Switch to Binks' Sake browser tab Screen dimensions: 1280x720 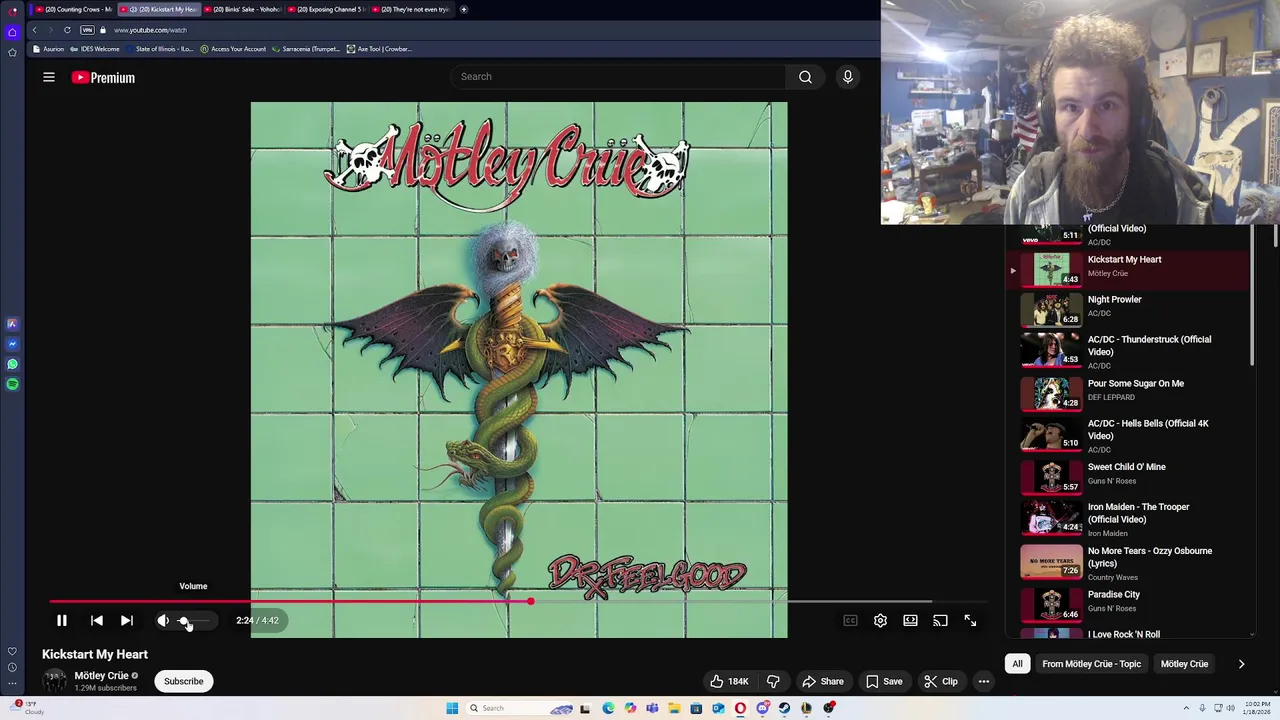point(244,9)
